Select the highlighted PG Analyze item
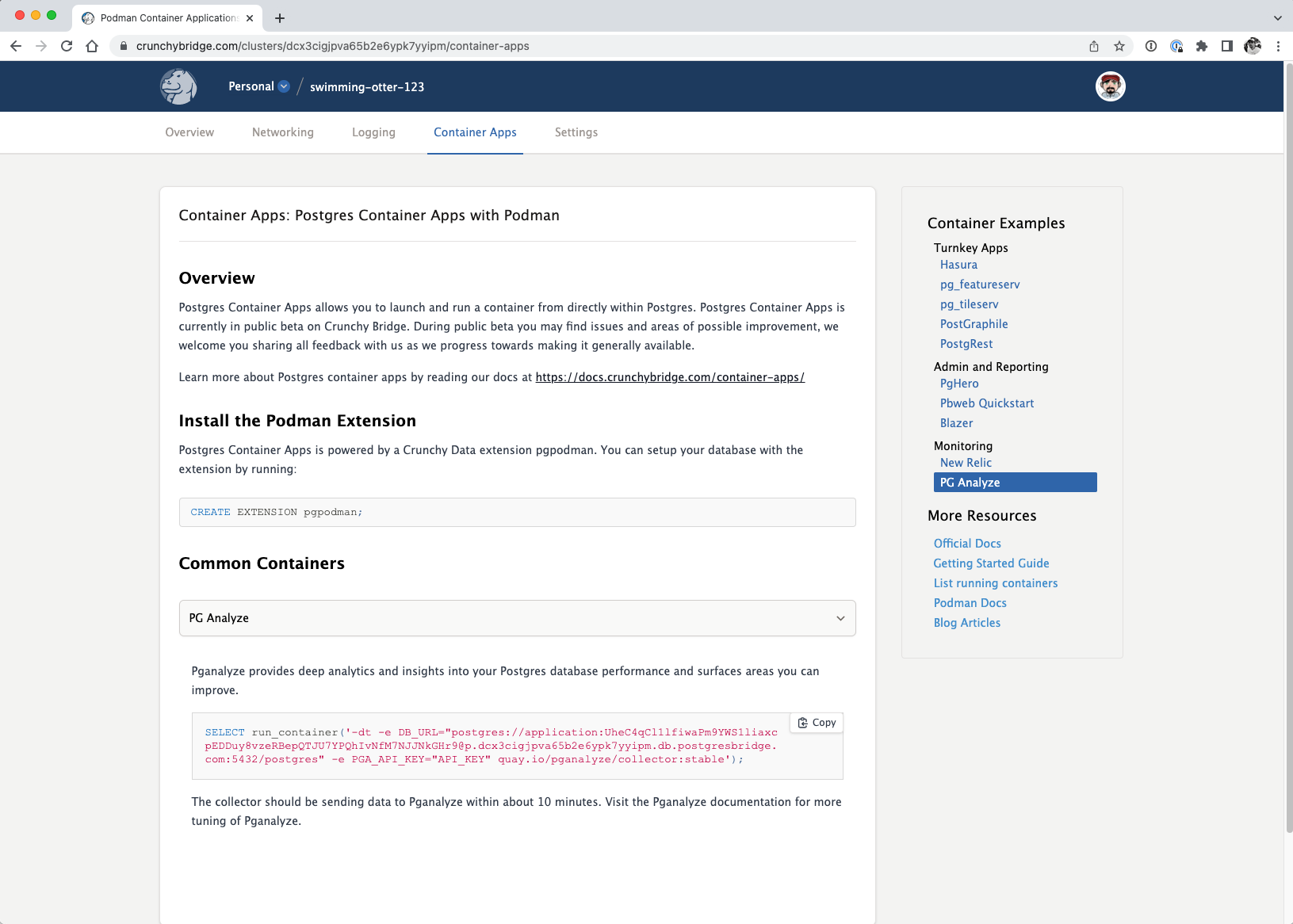 pos(1015,483)
